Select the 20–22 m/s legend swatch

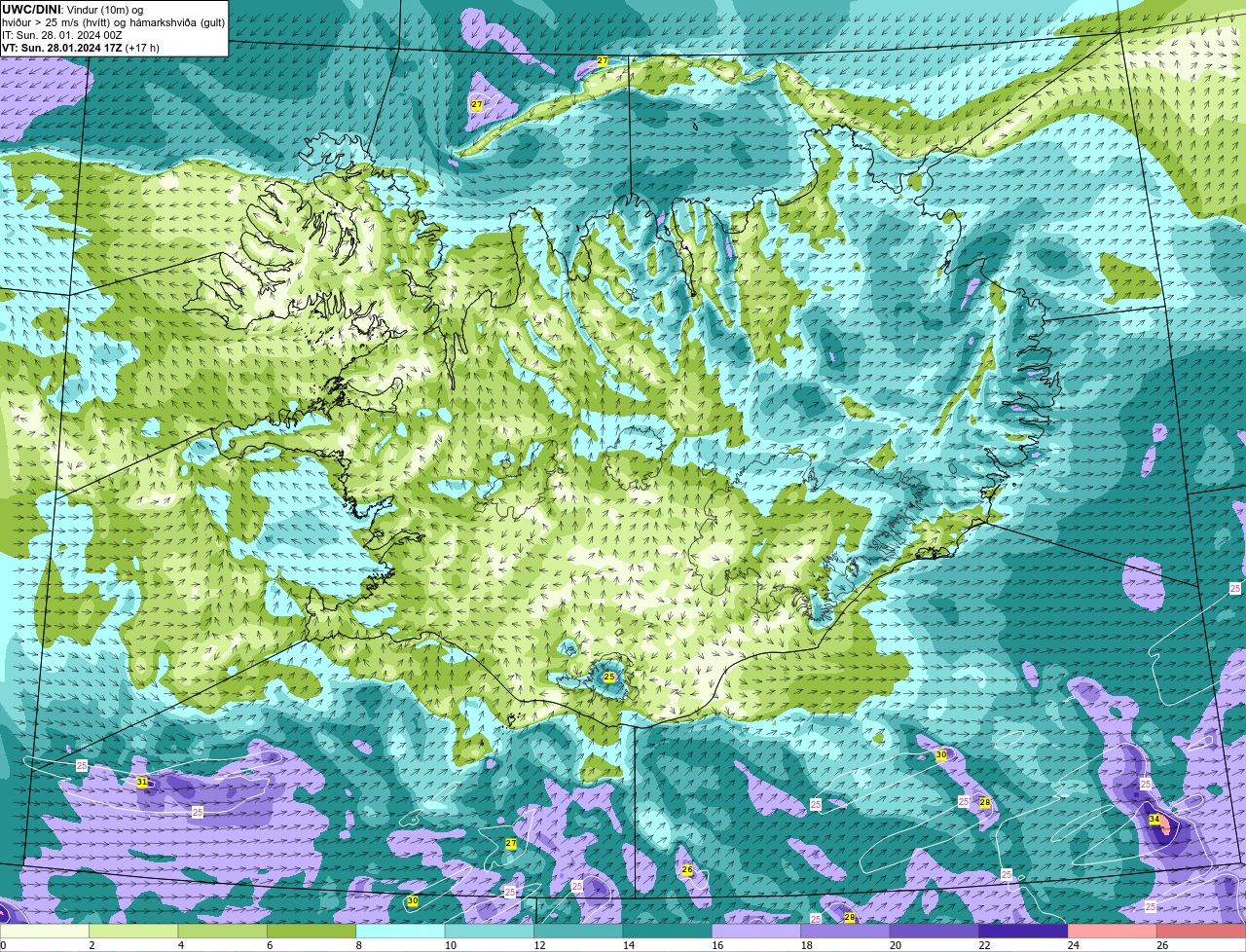click(934, 931)
